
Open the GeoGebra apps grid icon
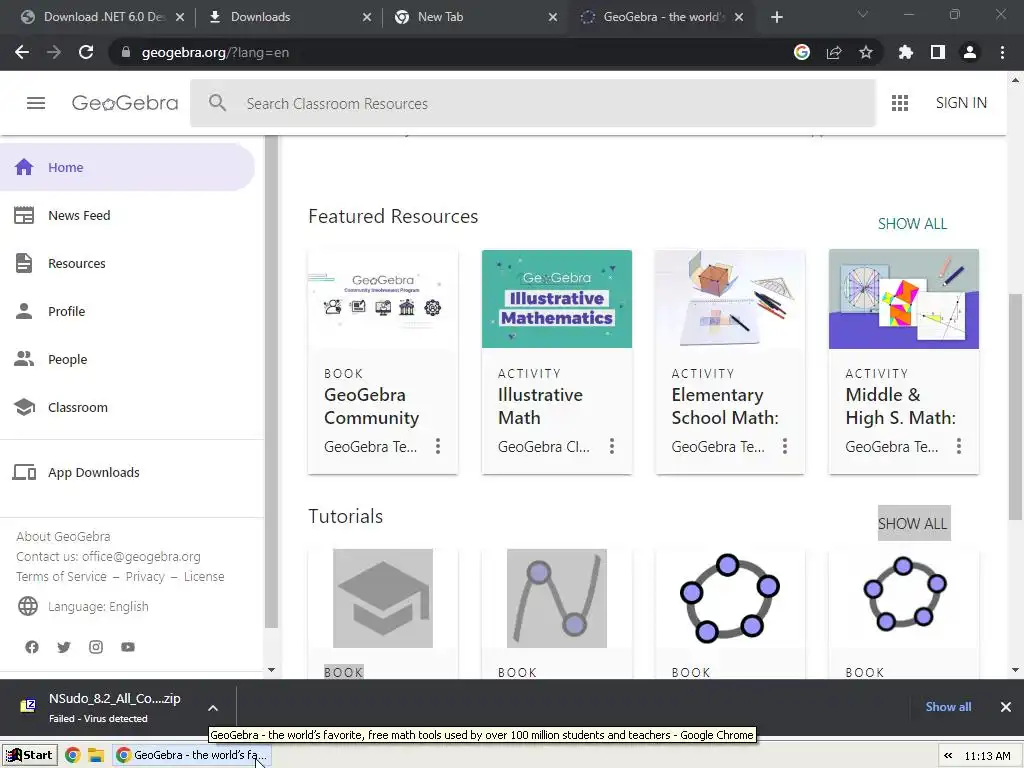900,103
